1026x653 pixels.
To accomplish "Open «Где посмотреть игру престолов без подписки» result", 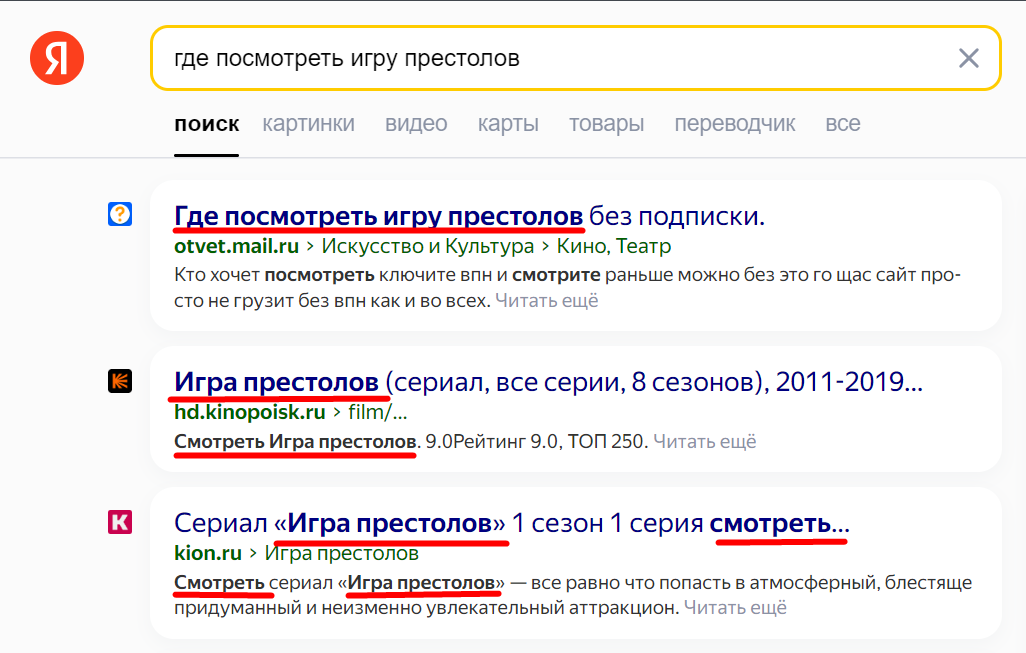I will [469, 216].
